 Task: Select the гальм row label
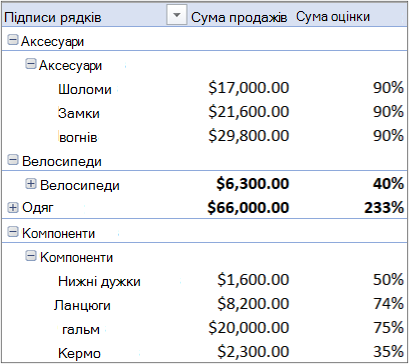tap(81, 330)
